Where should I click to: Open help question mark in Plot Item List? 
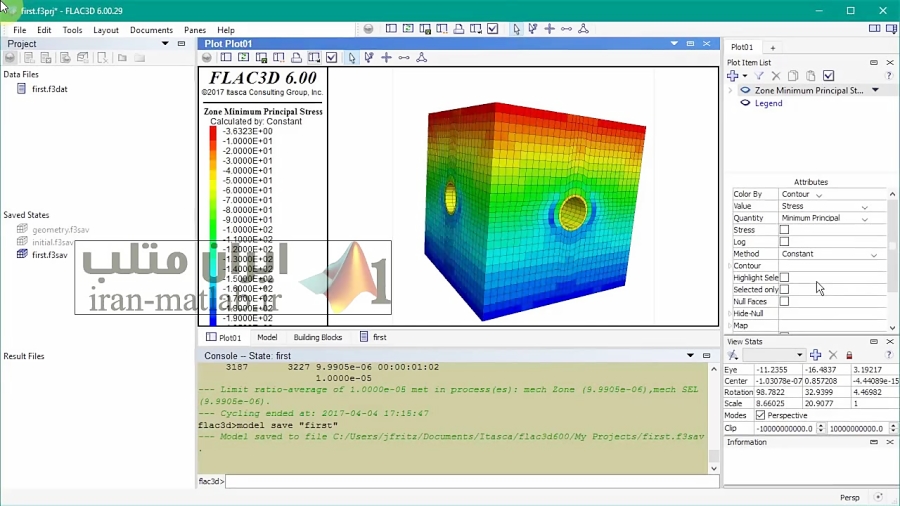(x=889, y=76)
